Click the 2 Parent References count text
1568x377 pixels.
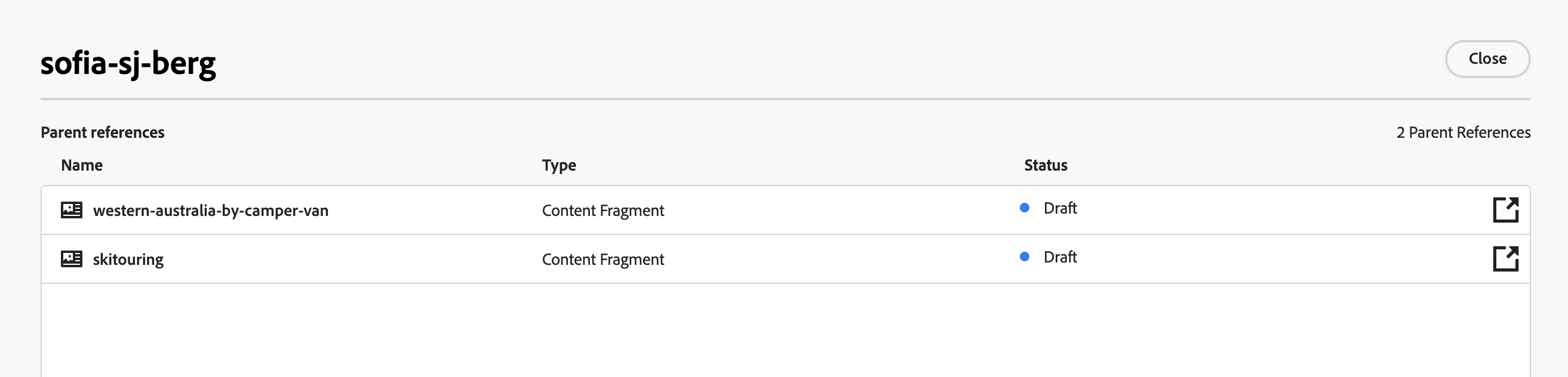1463,132
